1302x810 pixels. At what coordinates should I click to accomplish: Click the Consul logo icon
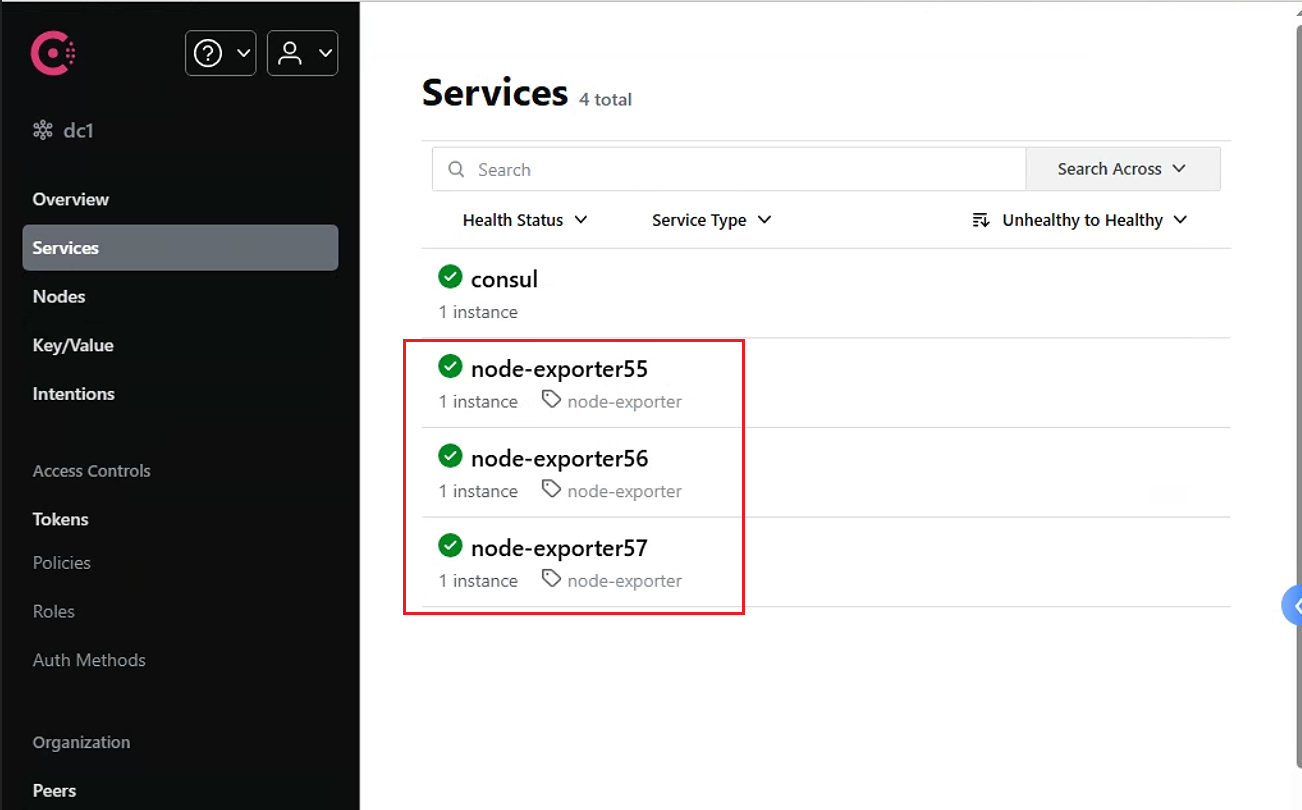(x=53, y=53)
